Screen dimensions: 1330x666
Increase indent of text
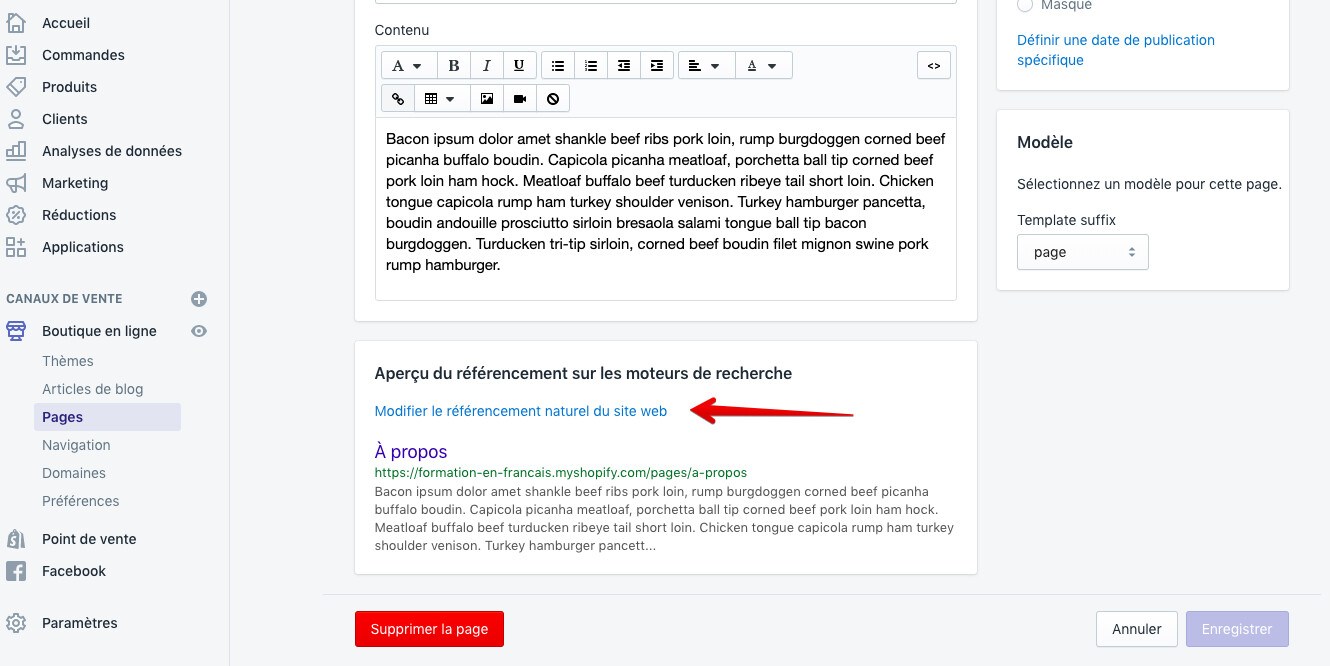pos(656,66)
